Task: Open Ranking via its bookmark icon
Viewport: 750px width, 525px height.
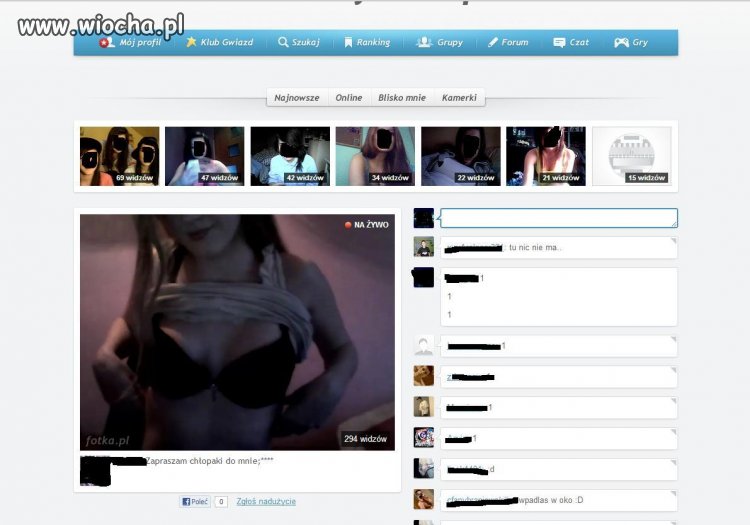Action: click(x=349, y=42)
